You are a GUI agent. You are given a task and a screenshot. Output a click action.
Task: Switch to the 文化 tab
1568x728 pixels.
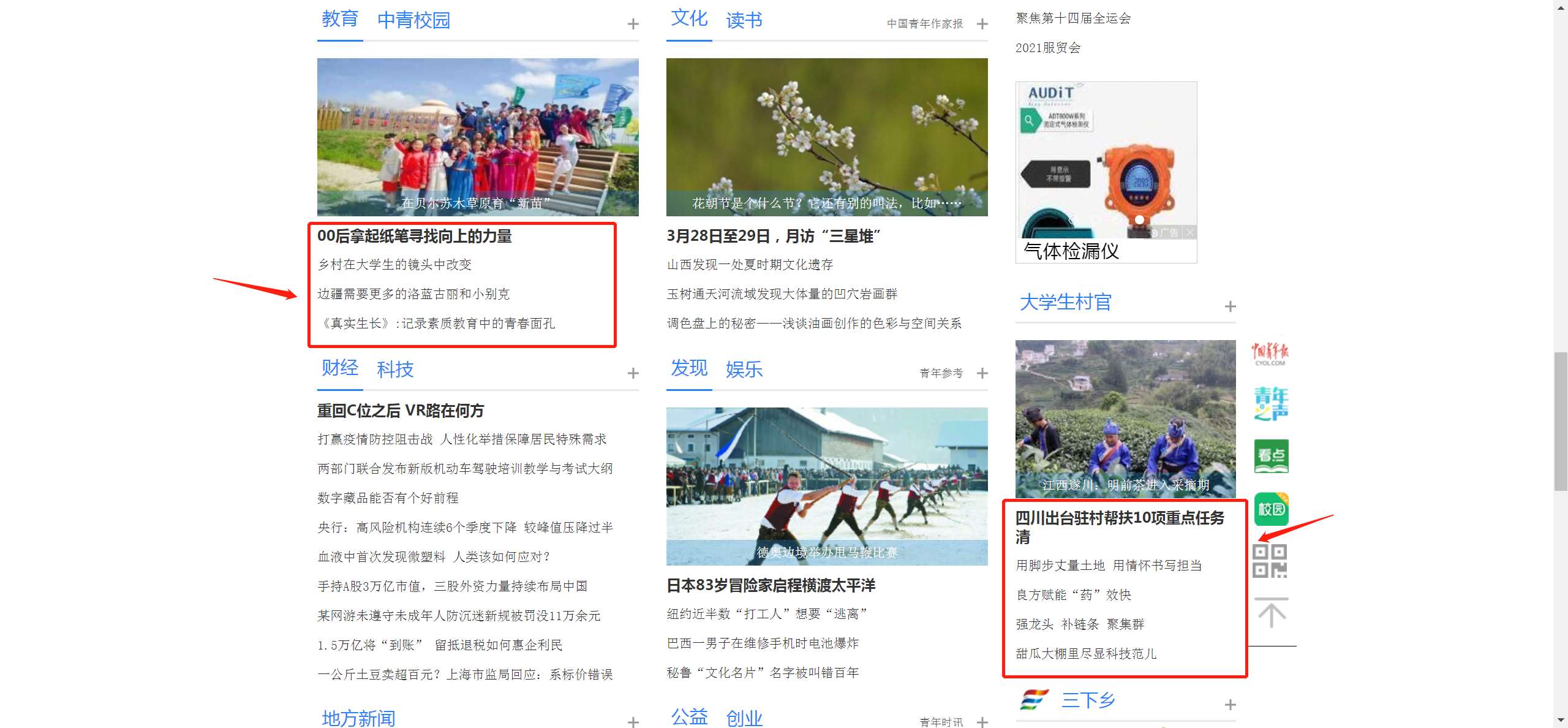pos(689,18)
